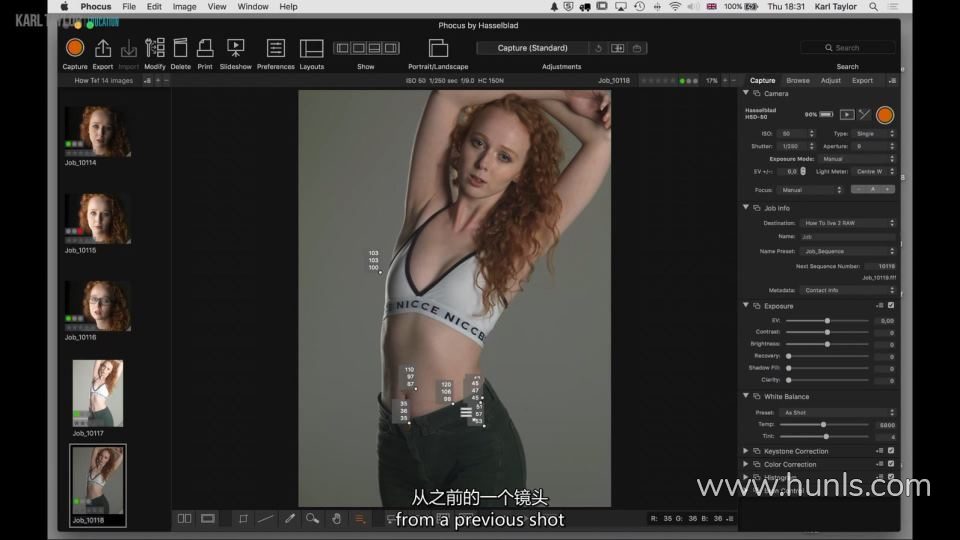Viewport: 960px width, 540px height.
Task: Open the Destination folder dropdown
Action: (848, 223)
